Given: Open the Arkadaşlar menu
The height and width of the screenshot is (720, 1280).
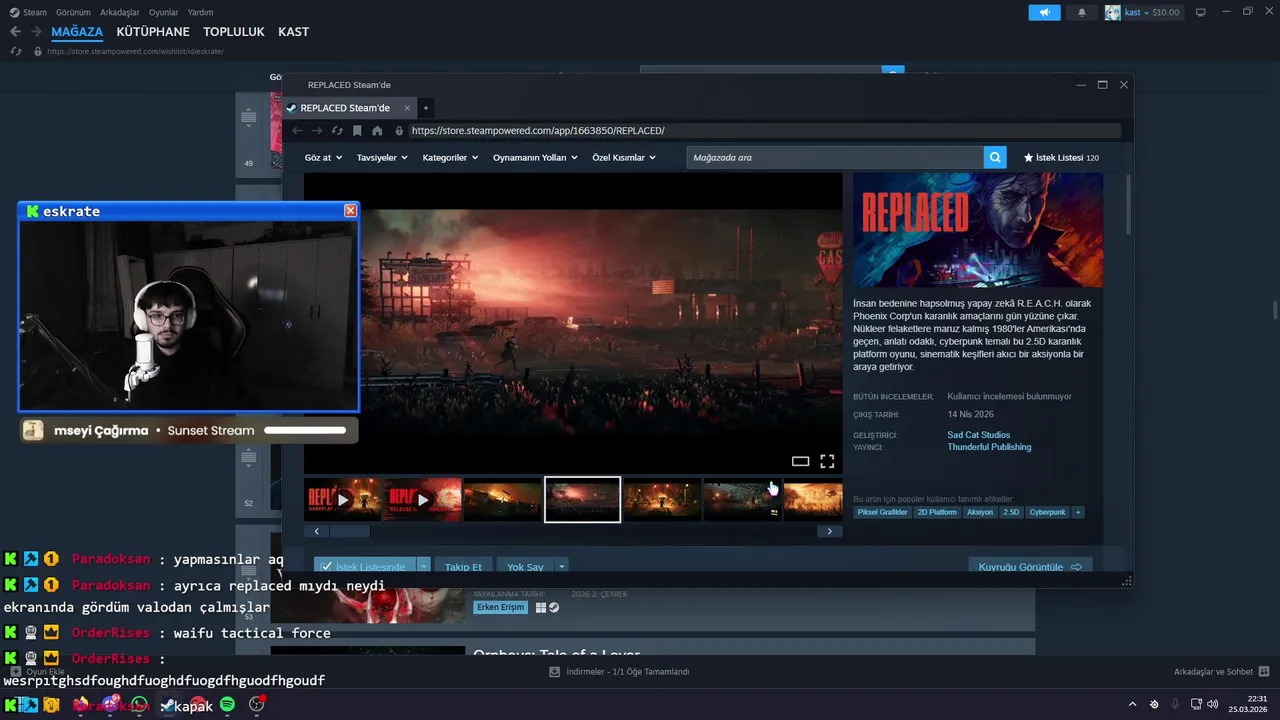Looking at the screenshot, I should click(120, 13).
